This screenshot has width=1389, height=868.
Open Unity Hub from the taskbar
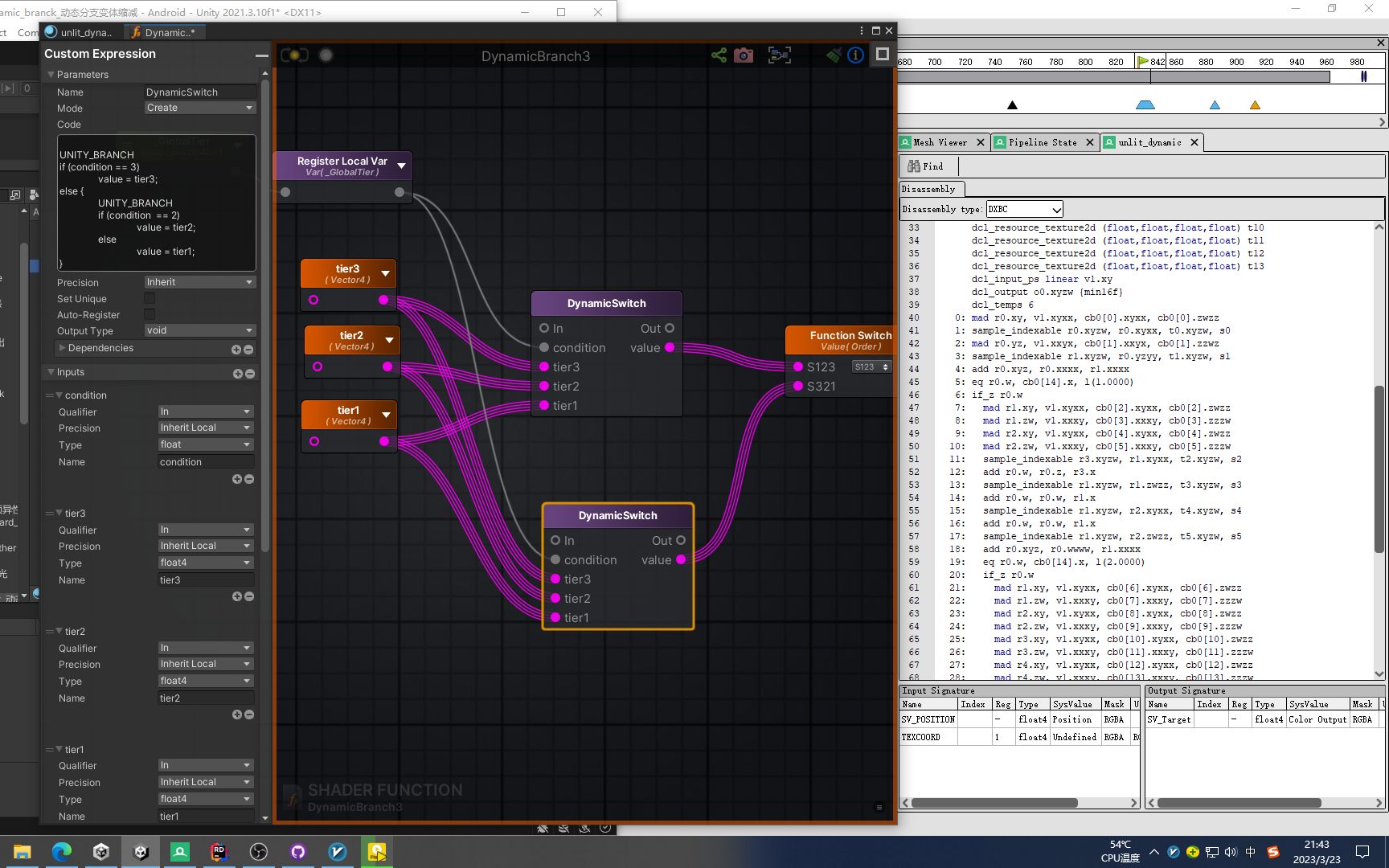click(100, 852)
